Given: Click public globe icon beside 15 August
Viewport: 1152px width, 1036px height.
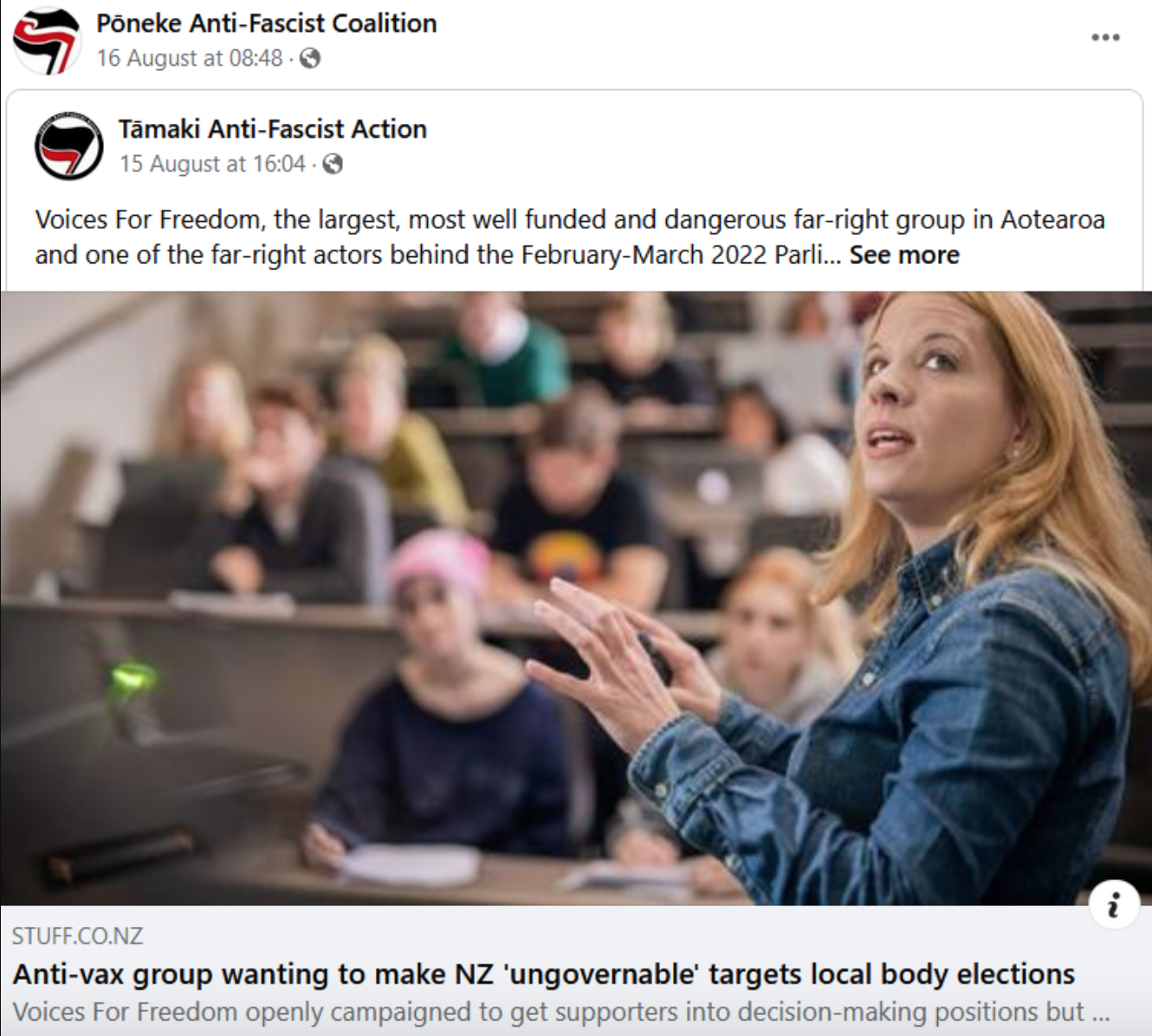Looking at the screenshot, I should (333, 164).
